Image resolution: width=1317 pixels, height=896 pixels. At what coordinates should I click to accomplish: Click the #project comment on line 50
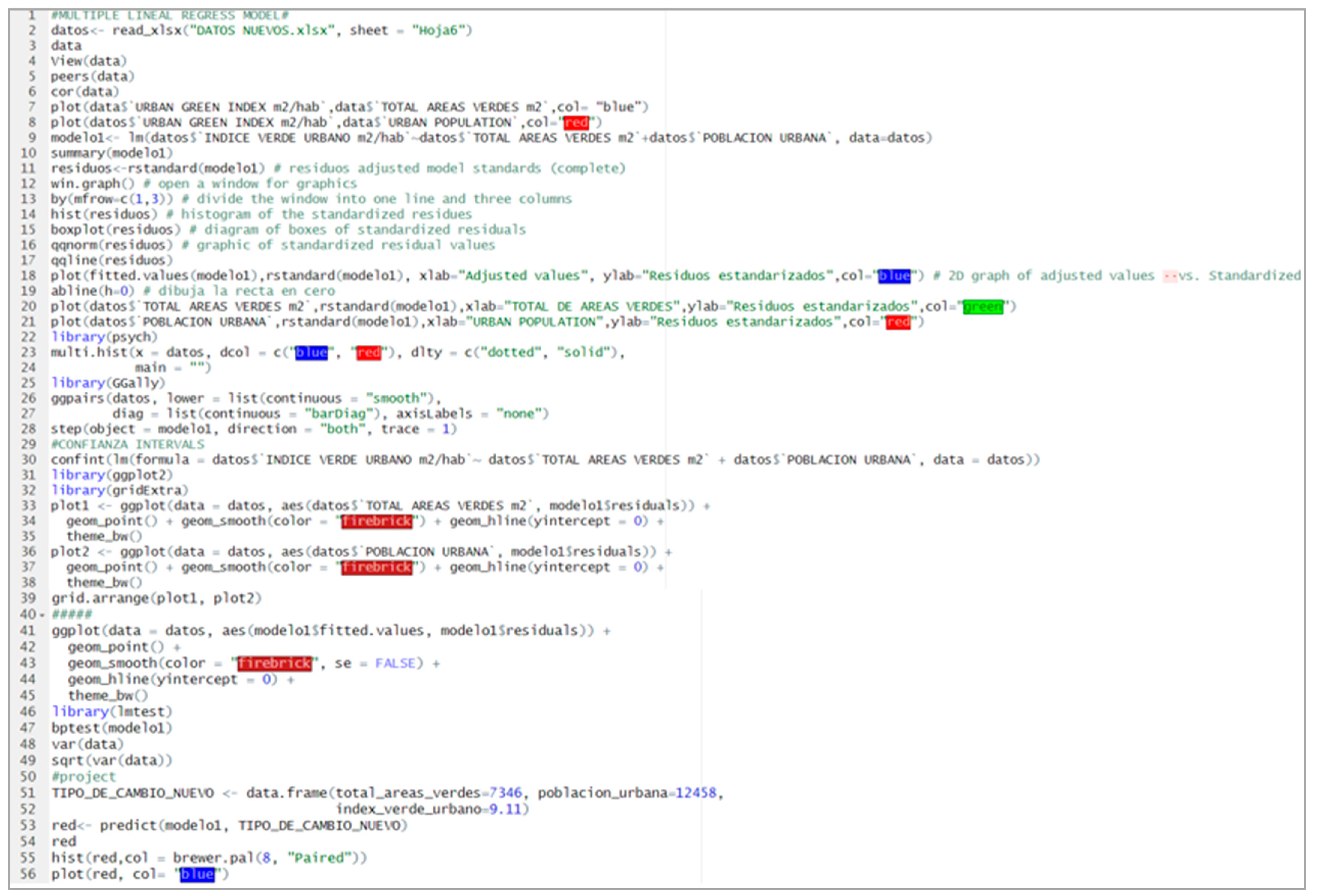[x=83, y=777]
